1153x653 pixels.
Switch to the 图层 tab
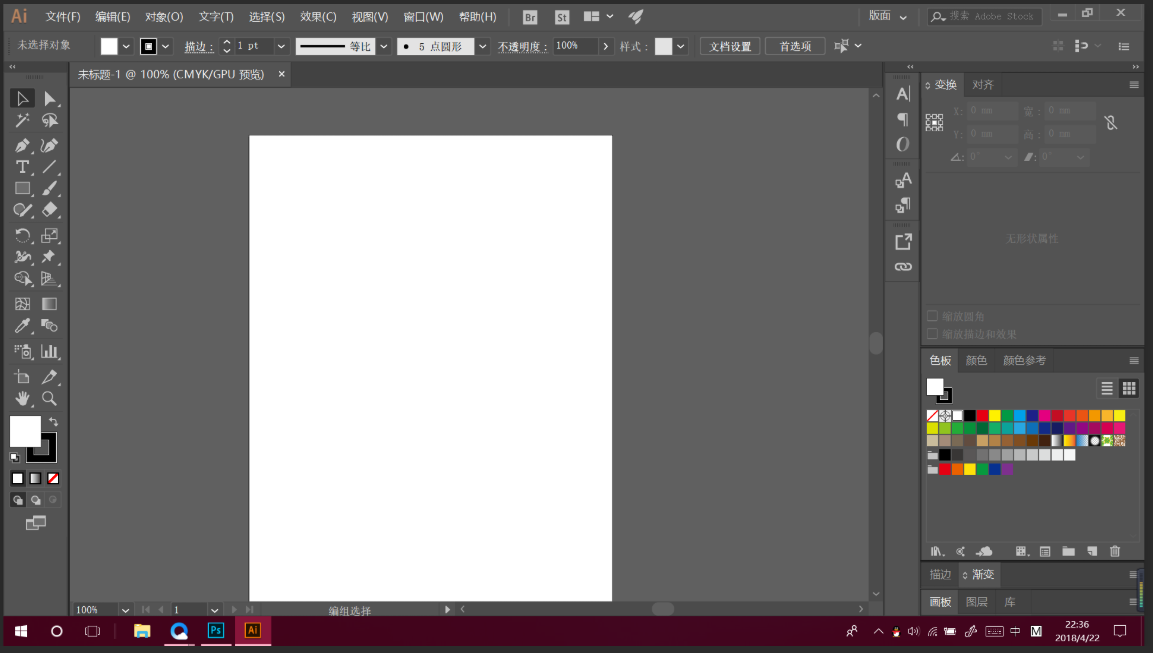975,601
